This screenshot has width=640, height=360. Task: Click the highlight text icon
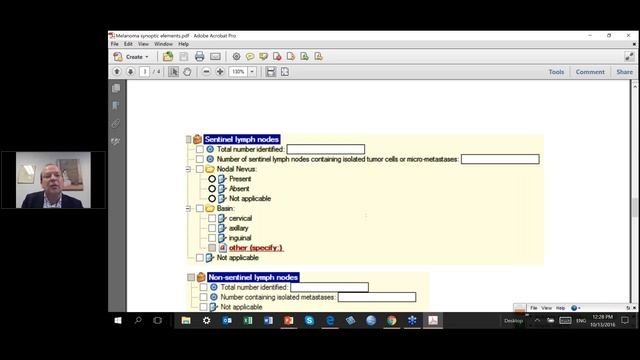point(263,56)
